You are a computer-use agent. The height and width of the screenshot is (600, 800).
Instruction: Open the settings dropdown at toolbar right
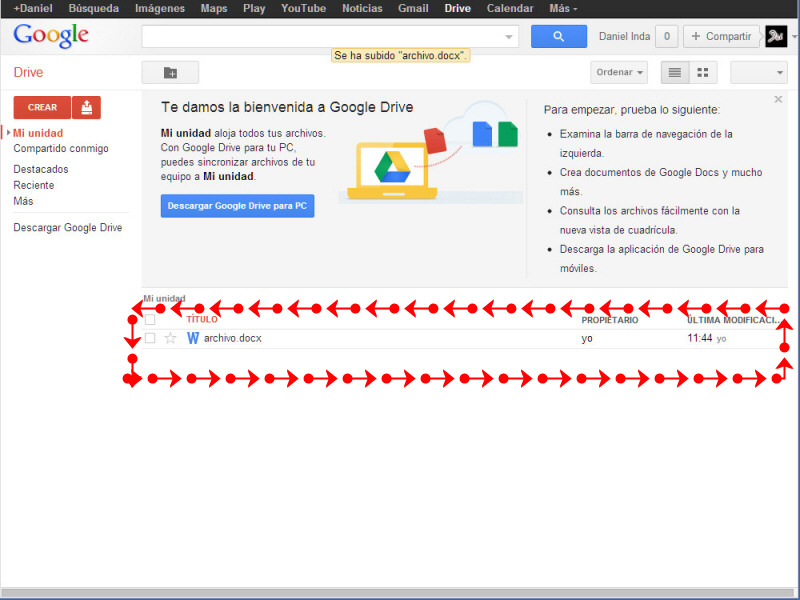(759, 72)
